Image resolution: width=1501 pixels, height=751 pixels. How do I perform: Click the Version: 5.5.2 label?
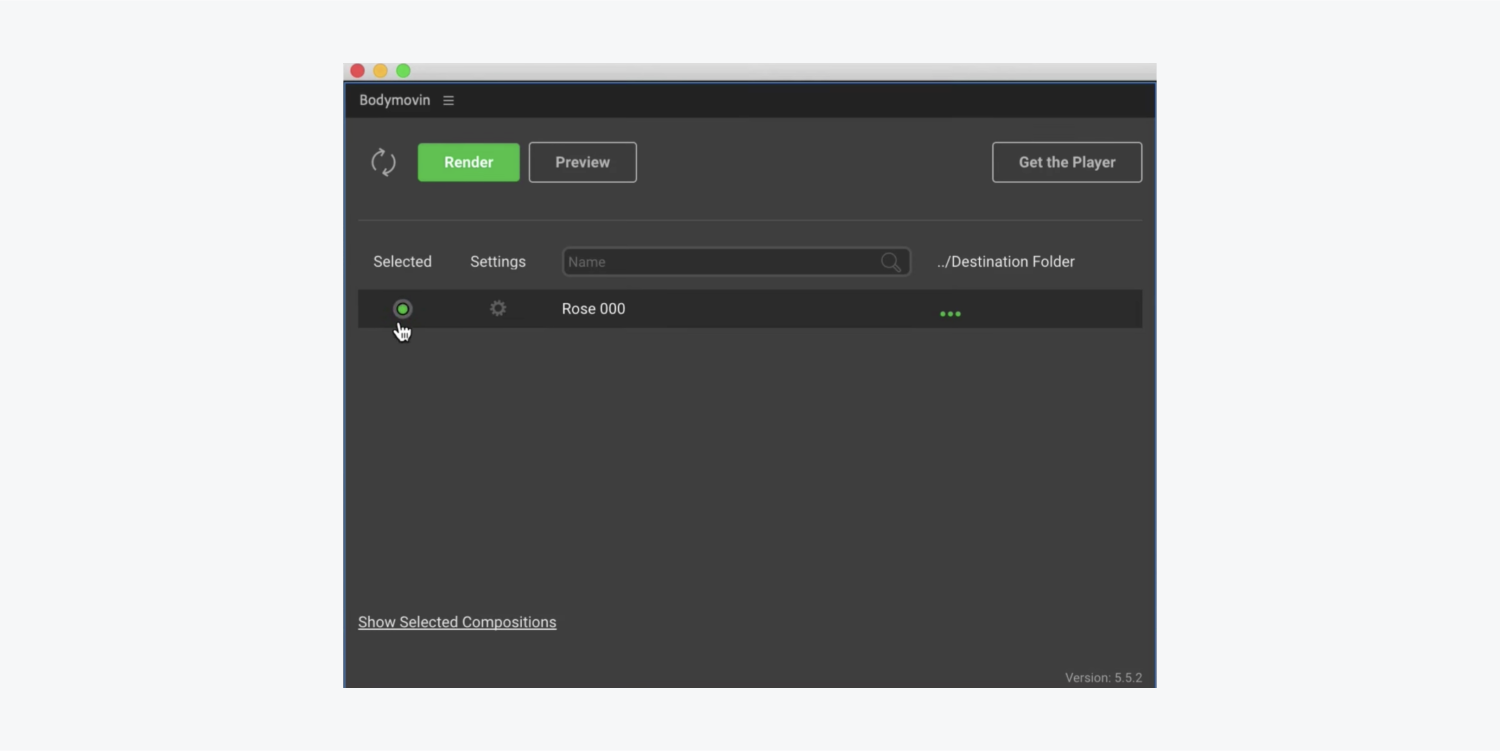(x=1103, y=678)
